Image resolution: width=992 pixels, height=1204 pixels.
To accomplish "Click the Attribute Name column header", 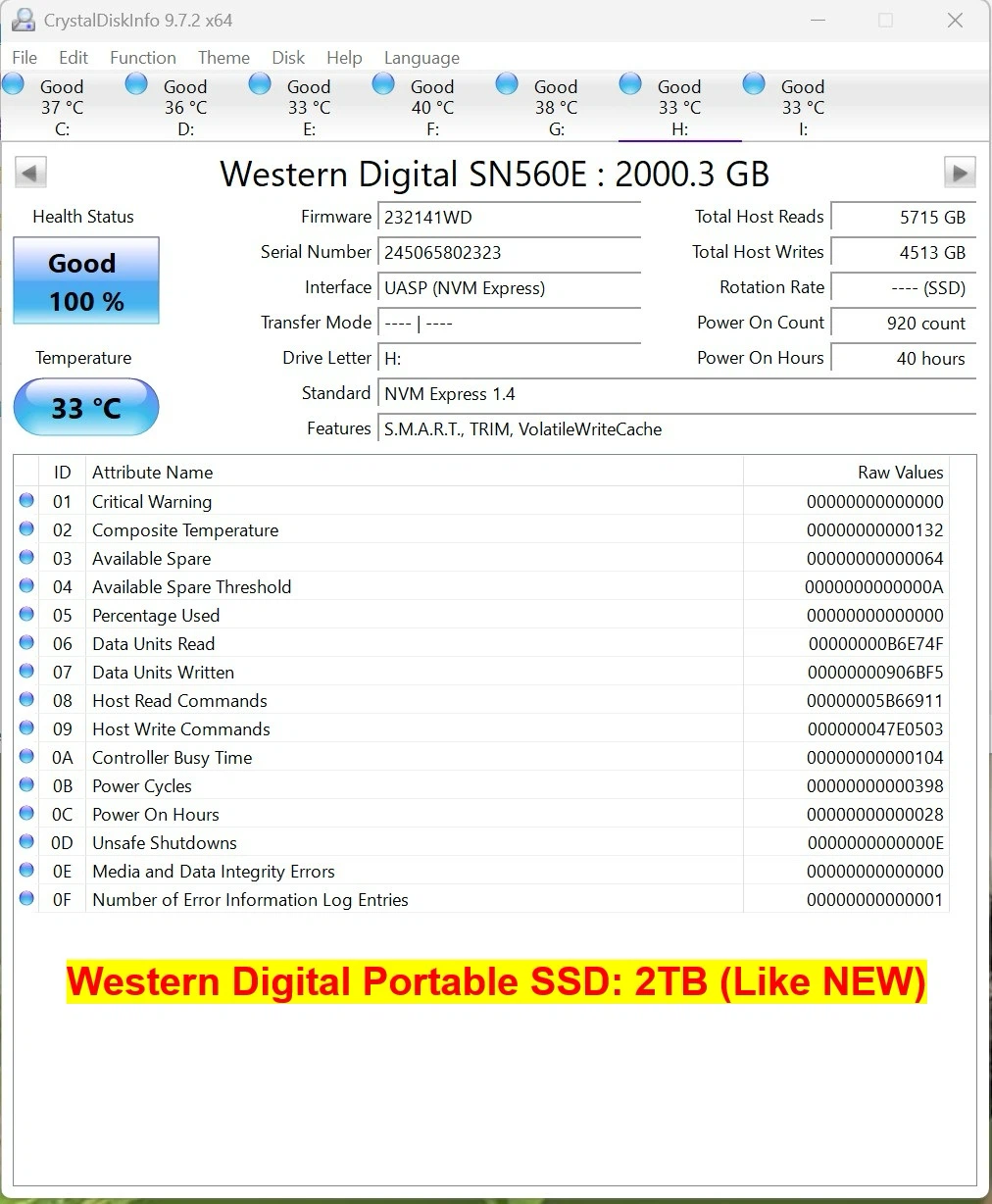I will pos(415,472).
